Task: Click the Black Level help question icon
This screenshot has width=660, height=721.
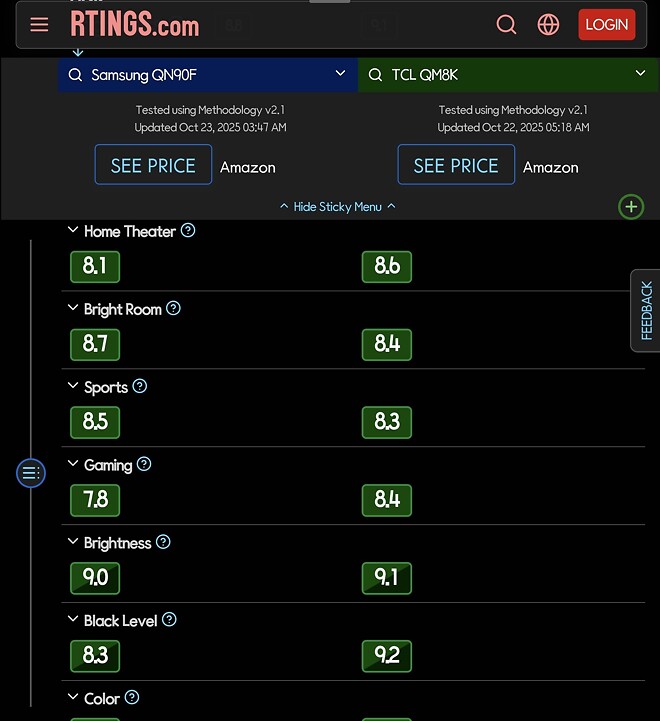Action: point(169,620)
